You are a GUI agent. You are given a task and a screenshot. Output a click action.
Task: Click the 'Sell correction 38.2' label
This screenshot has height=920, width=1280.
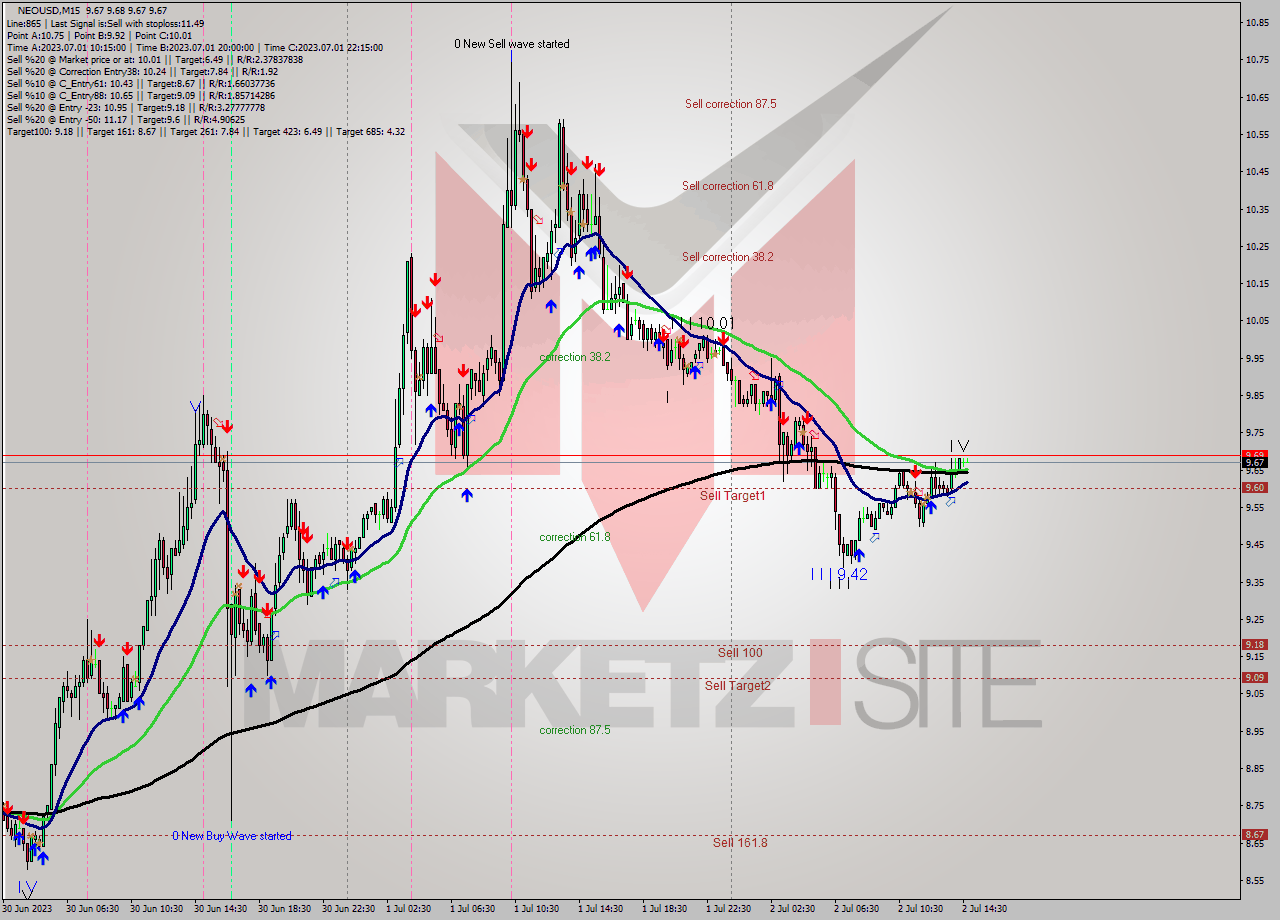(728, 257)
